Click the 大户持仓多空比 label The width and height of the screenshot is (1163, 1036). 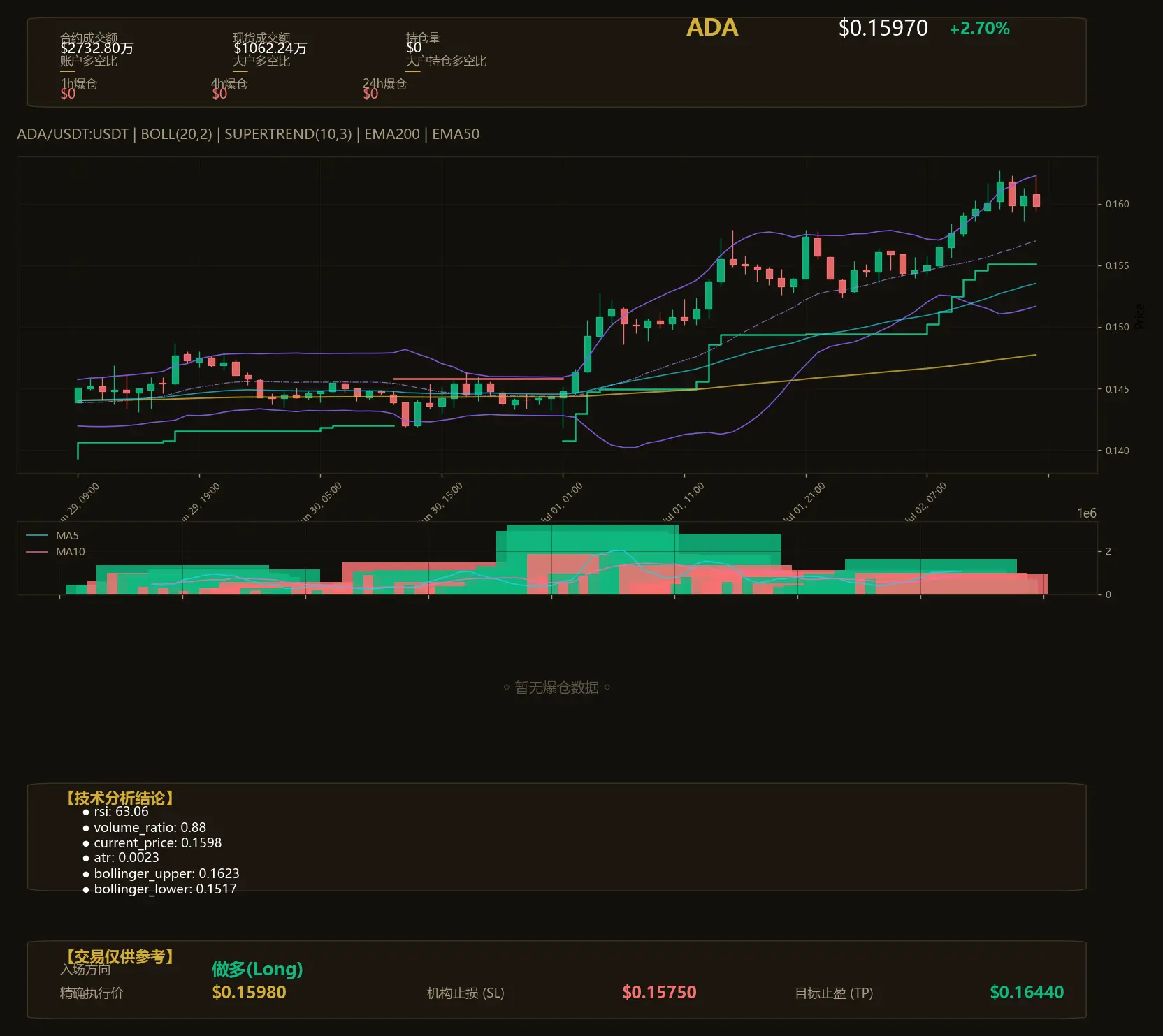446,61
